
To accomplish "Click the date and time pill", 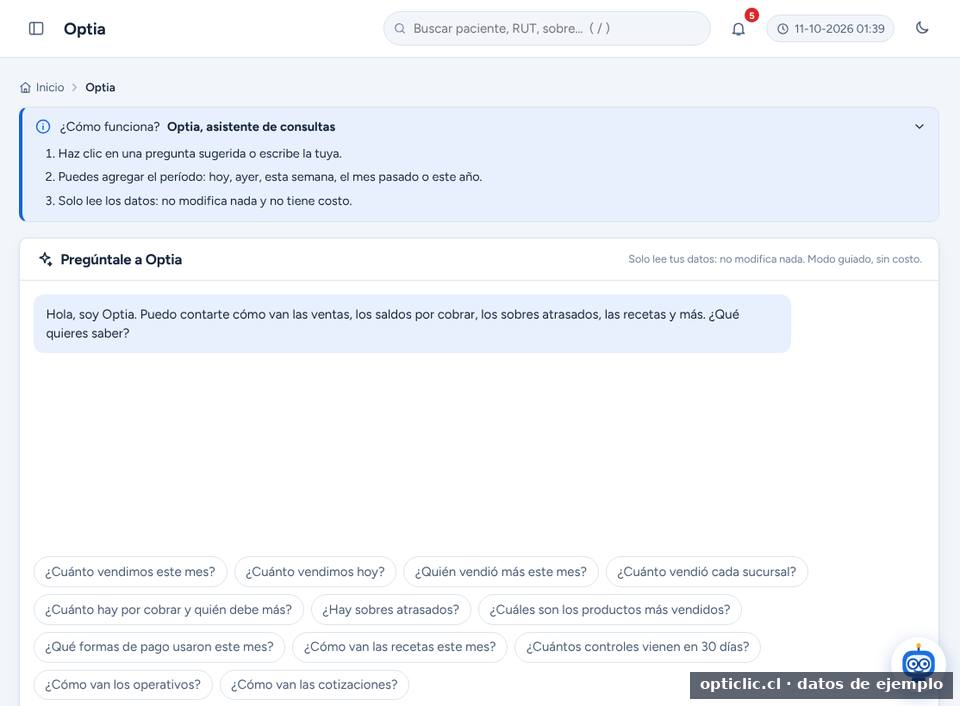I will (x=830, y=28).
